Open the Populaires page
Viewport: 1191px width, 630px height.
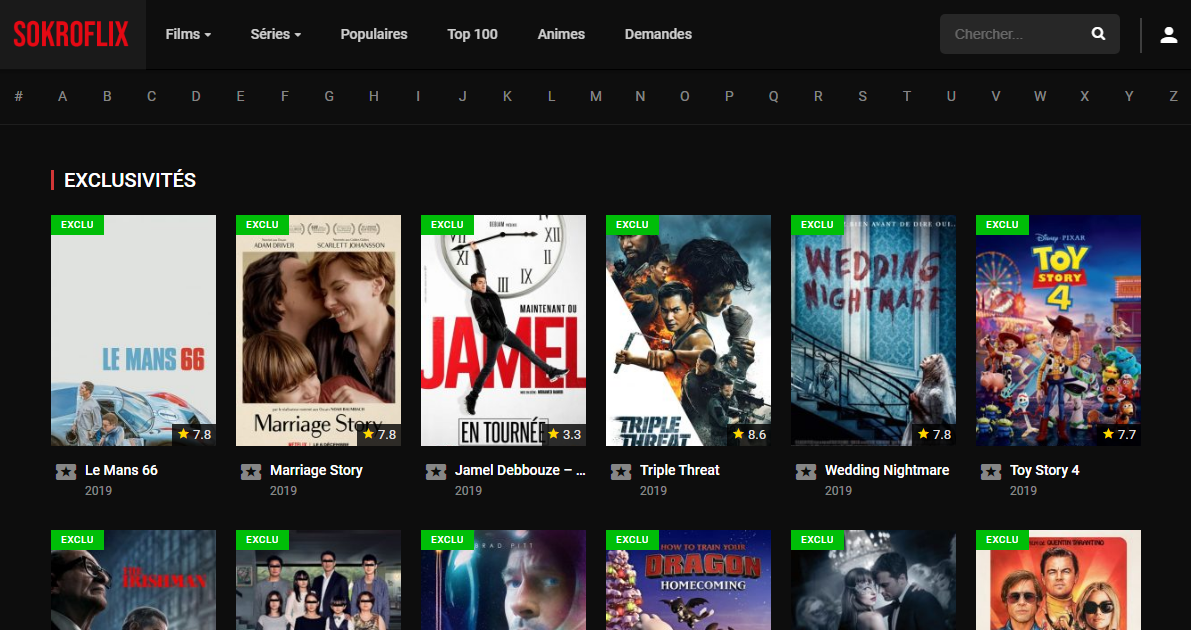pyautogui.click(x=374, y=34)
